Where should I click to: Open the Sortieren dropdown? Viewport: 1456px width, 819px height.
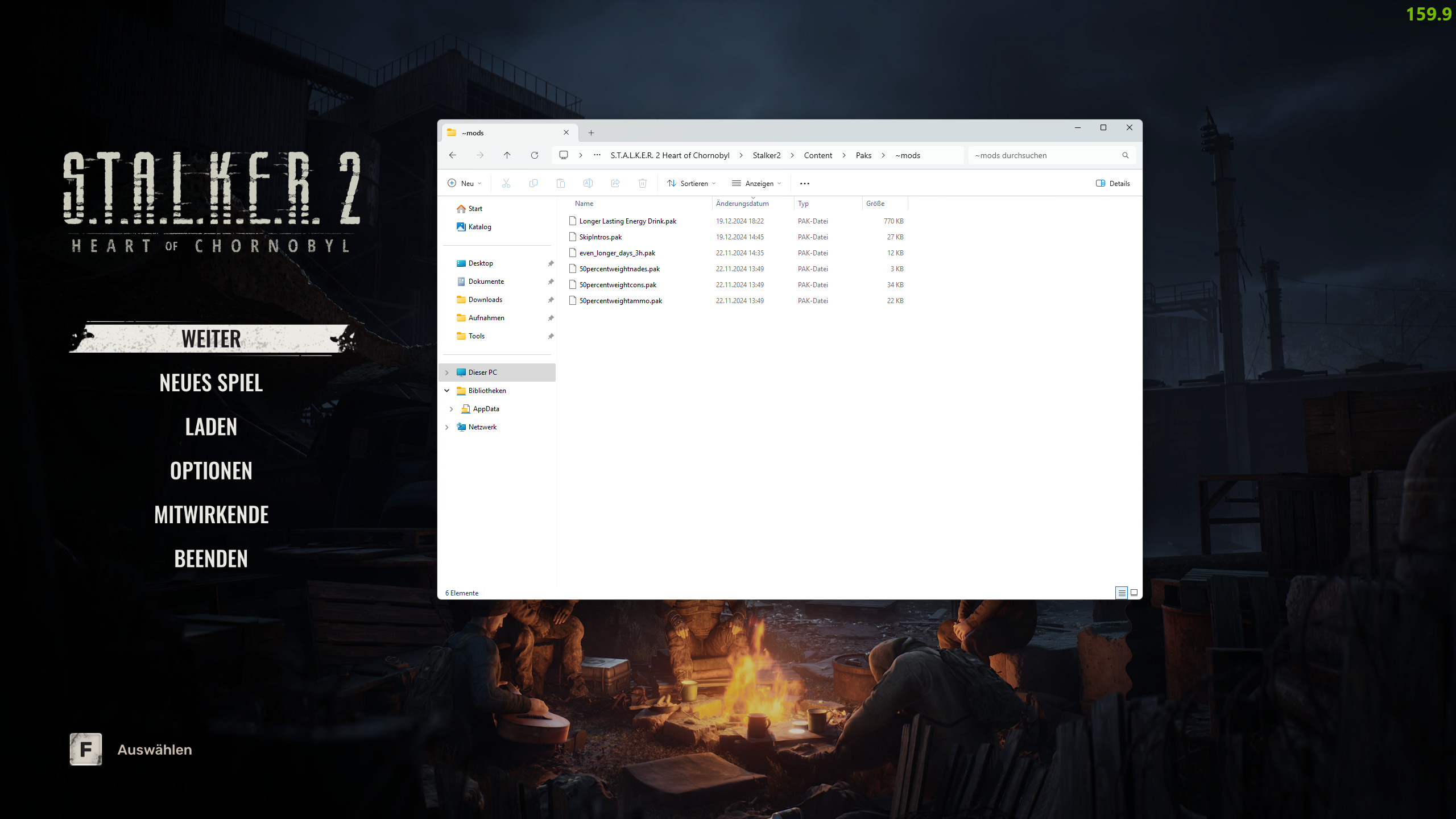[x=691, y=183]
